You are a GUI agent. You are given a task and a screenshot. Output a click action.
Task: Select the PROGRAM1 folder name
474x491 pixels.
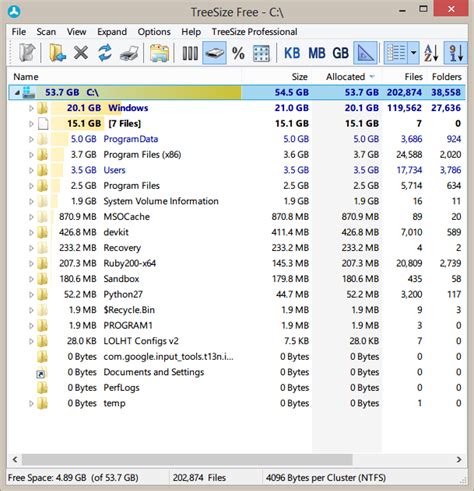(x=128, y=326)
